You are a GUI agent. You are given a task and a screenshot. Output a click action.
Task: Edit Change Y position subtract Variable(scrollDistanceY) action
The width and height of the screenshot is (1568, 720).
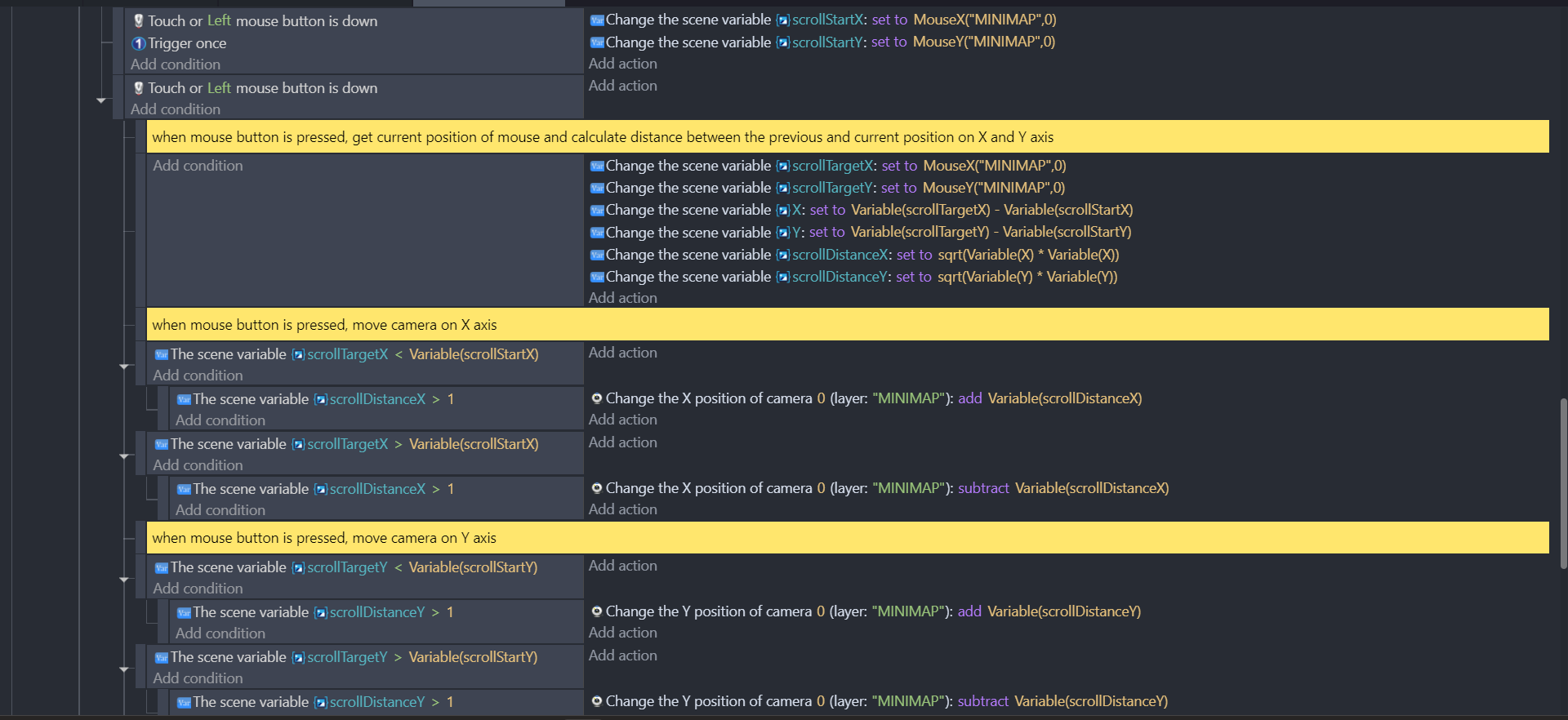click(880, 701)
